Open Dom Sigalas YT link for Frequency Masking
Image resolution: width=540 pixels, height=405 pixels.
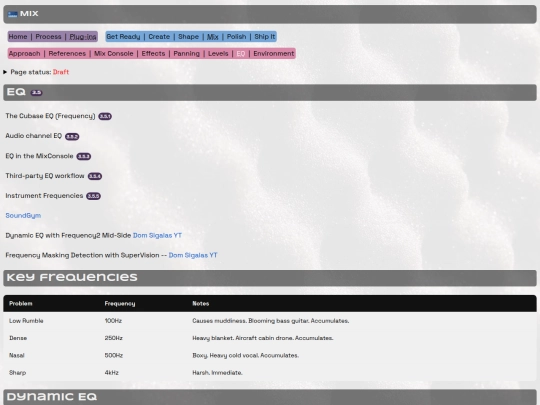[x=193, y=255]
